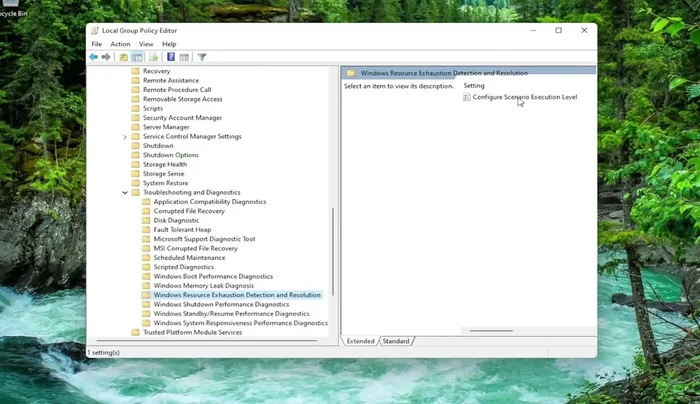Open Help via the toolbar help icon

click(x=171, y=58)
